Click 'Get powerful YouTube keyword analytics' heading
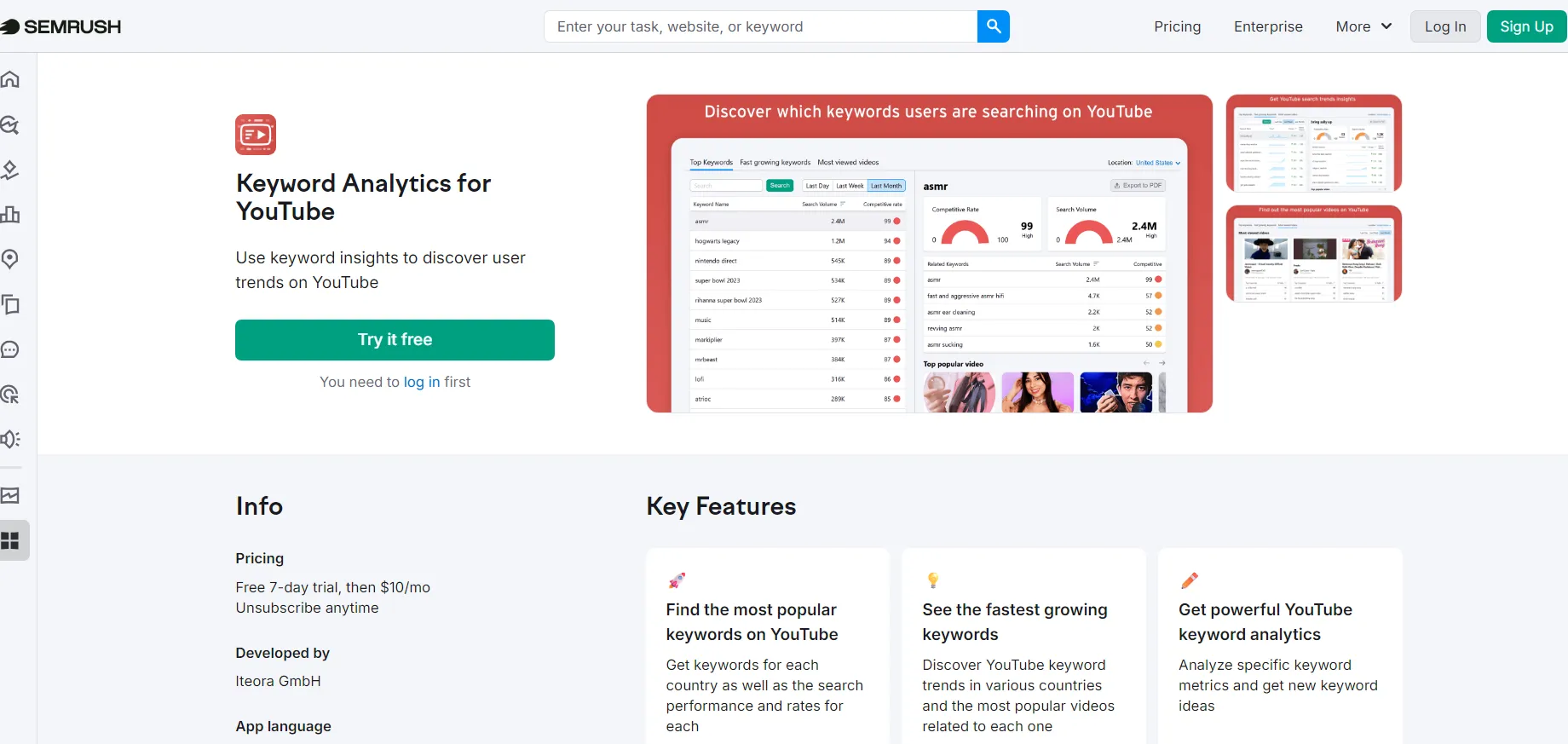The image size is (1568, 744). coord(1265,622)
